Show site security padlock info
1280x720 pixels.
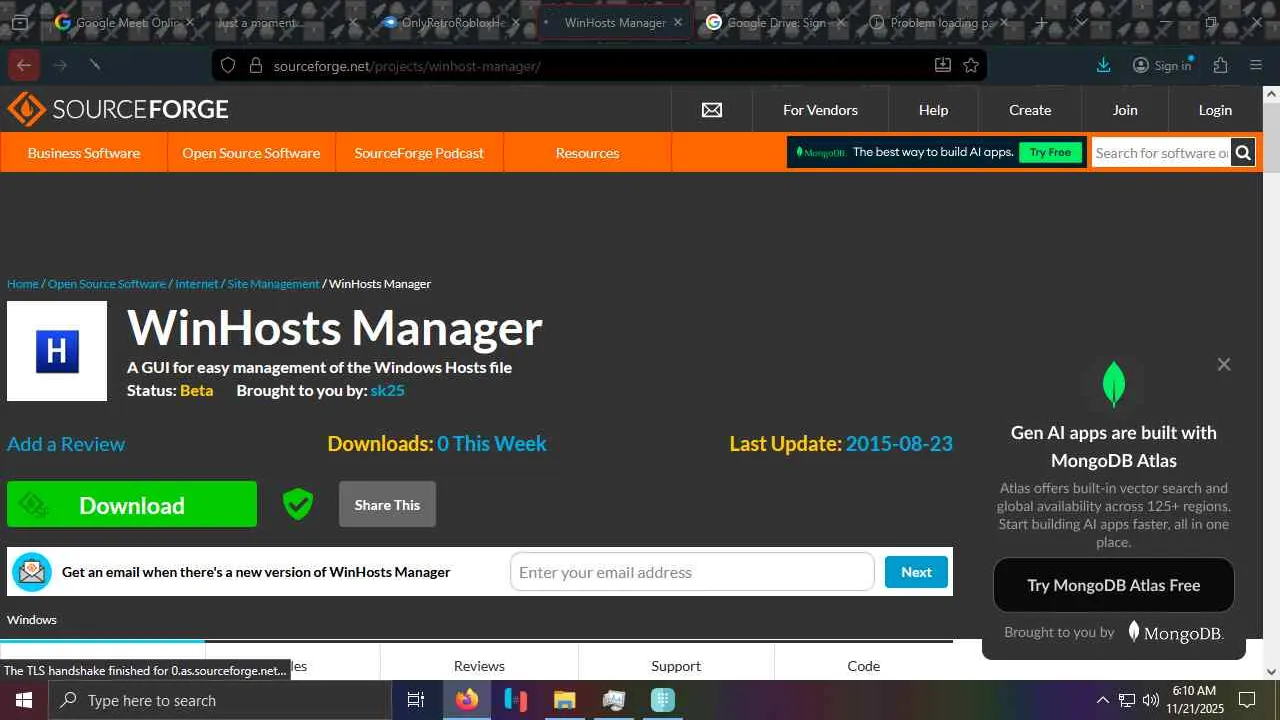255,65
